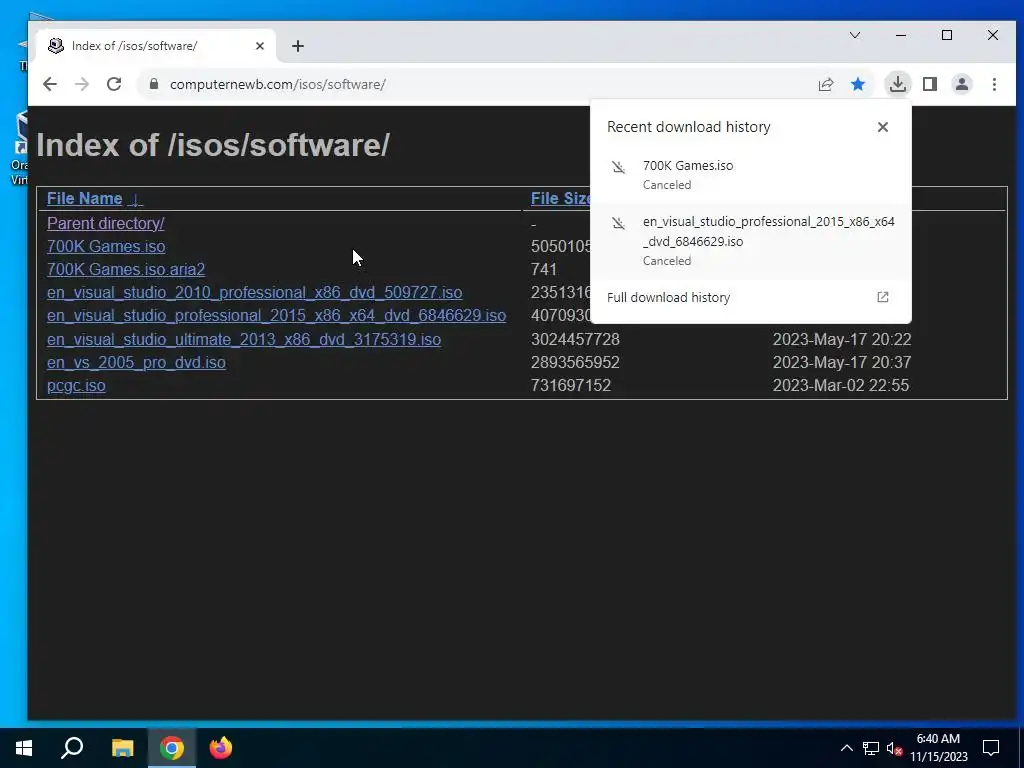Select 700K Games.iso canceled download entry

coord(750,175)
